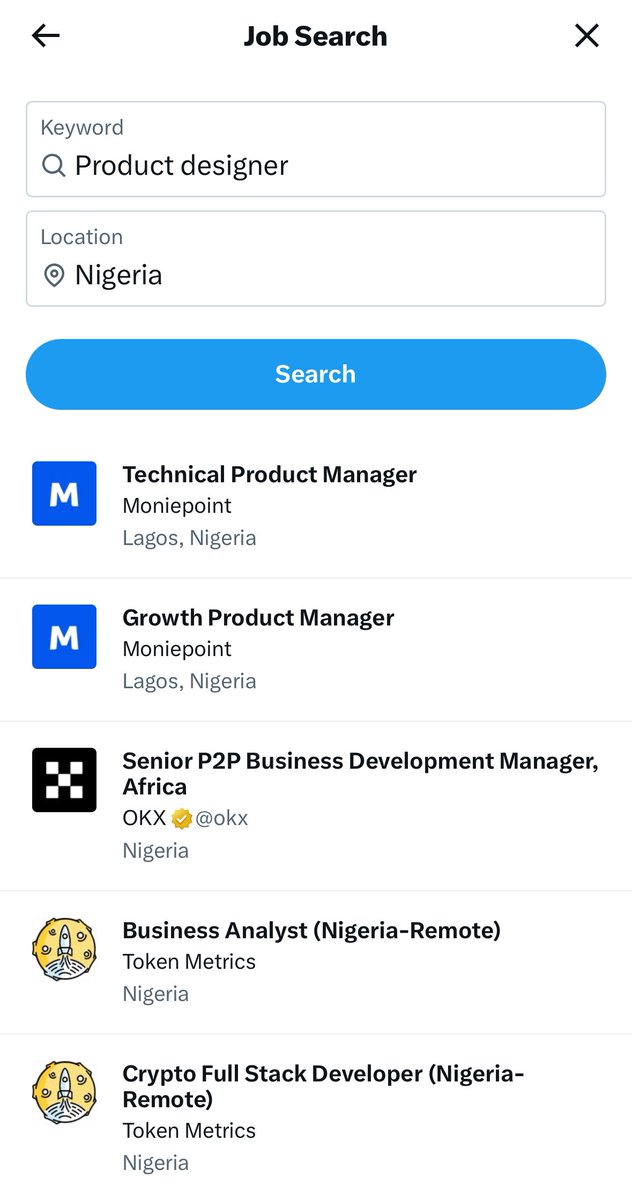
Task: Tap the location pin icon
Action: coord(54,275)
